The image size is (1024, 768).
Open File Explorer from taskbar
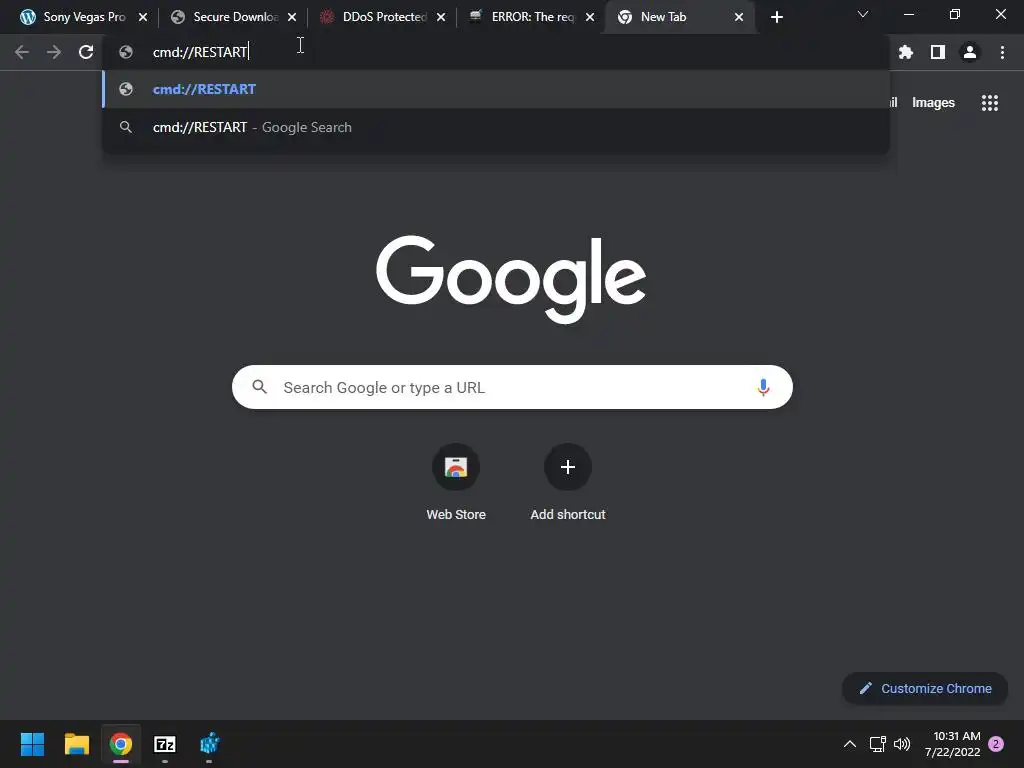click(x=76, y=744)
